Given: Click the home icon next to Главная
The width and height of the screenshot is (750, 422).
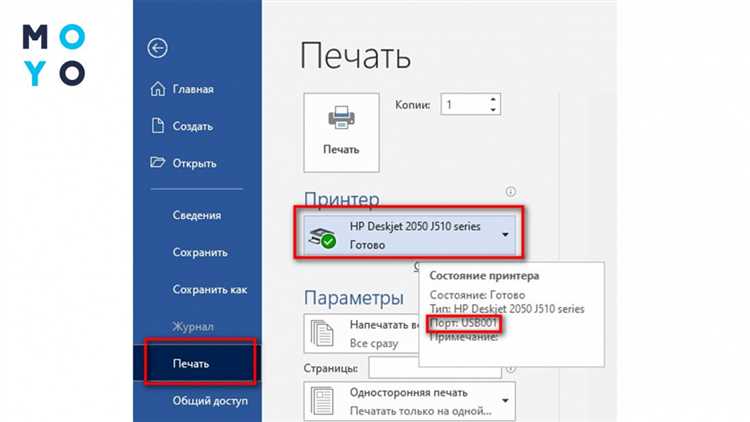Looking at the screenshot, I should tap(157, 90).
